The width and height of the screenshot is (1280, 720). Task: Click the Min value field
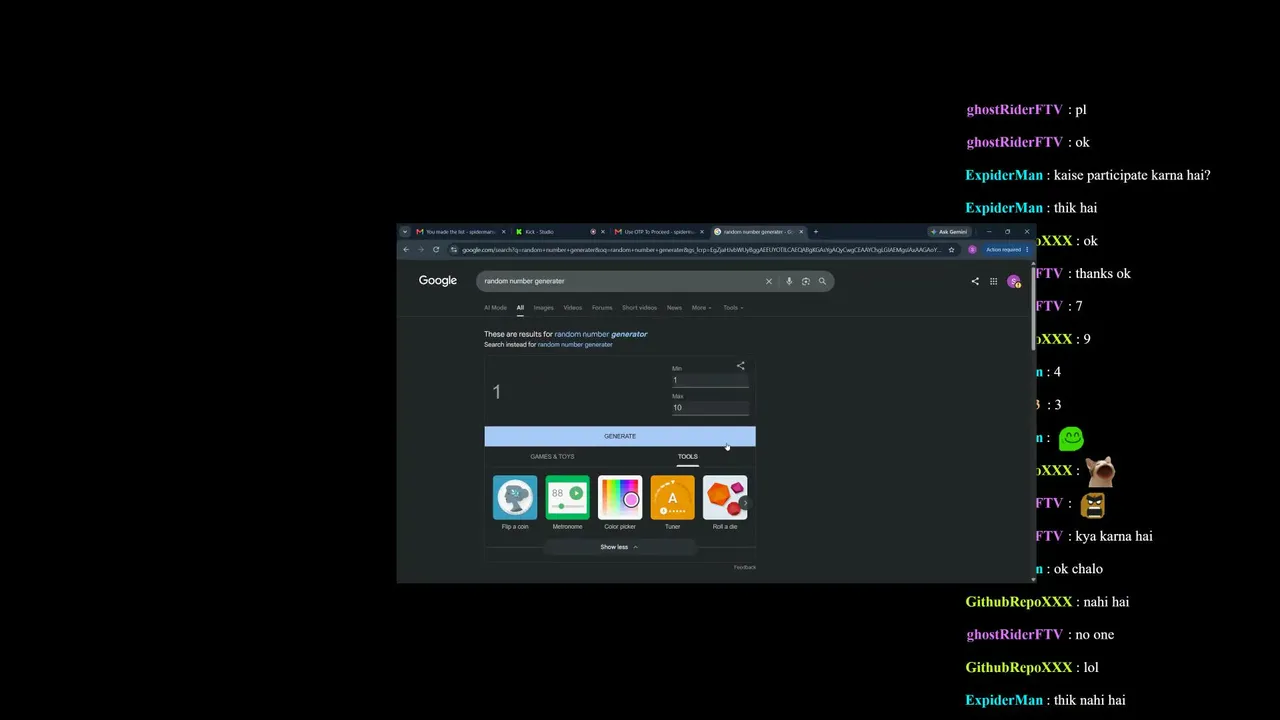710,380
